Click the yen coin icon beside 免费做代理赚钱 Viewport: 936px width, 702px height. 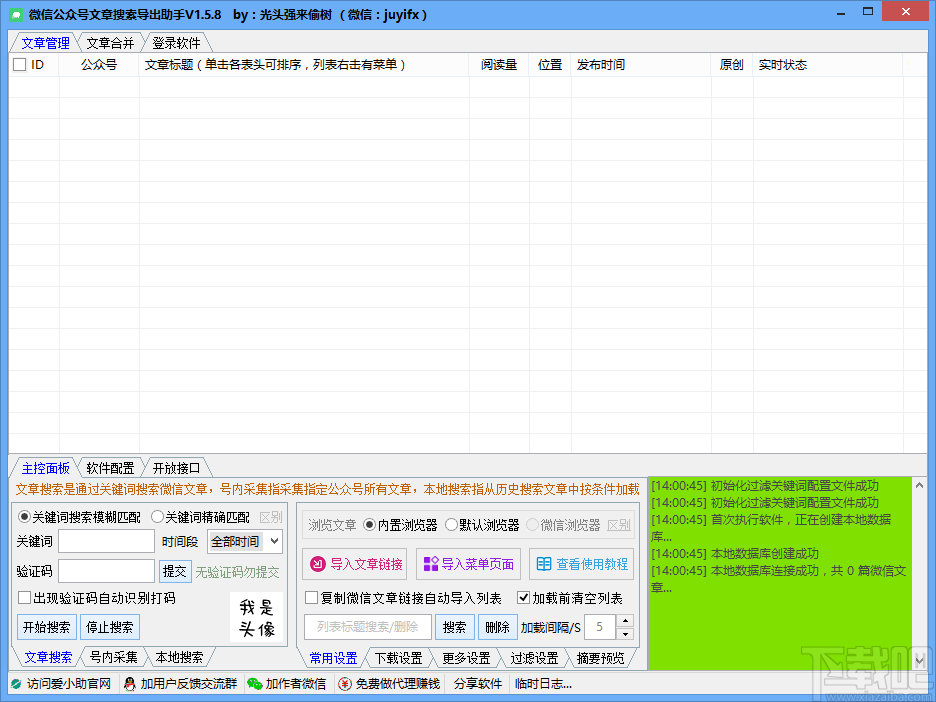click(344, 684)
